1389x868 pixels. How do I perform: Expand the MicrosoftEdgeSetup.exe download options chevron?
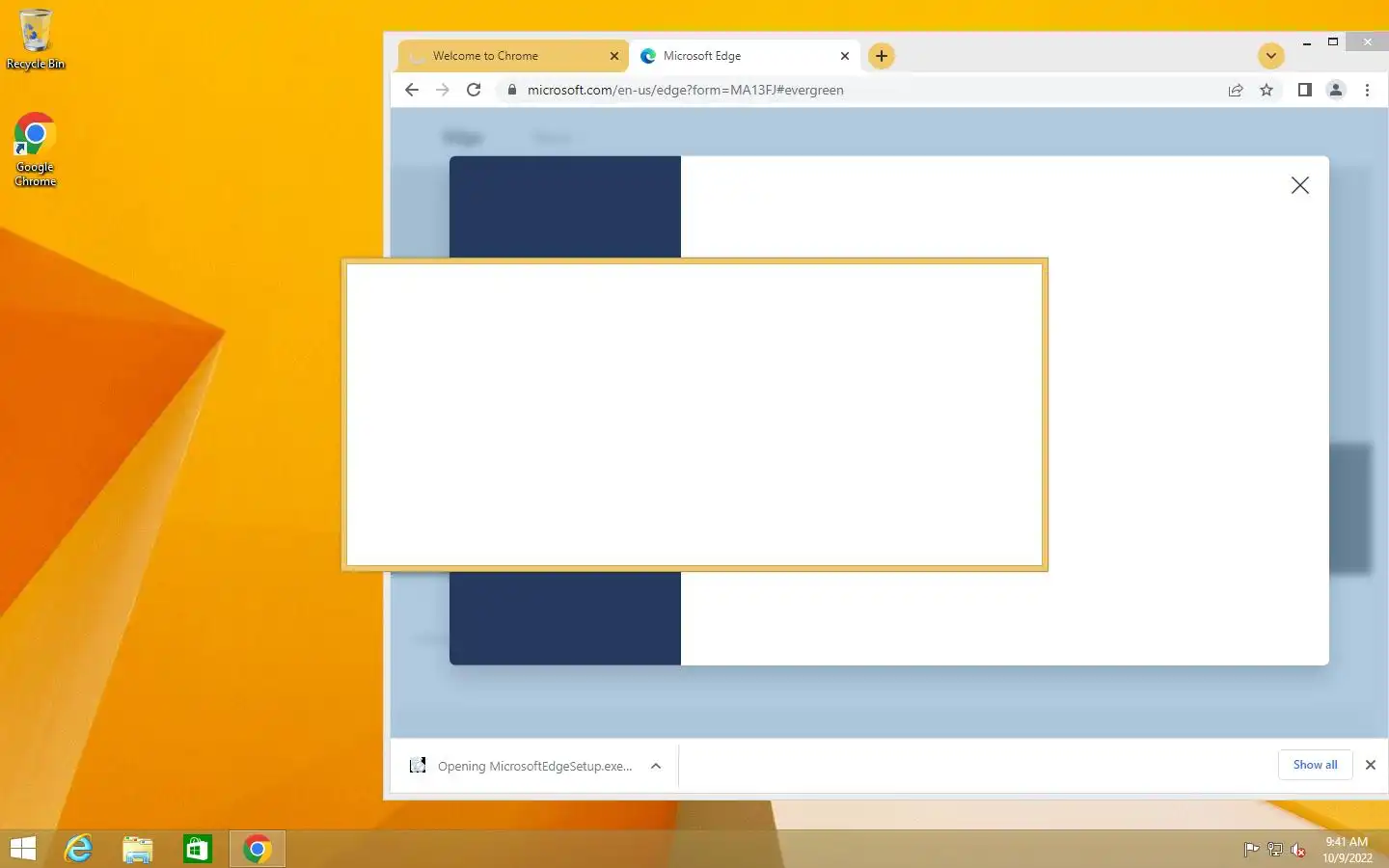pyautogui.click(x=656, y=766)
